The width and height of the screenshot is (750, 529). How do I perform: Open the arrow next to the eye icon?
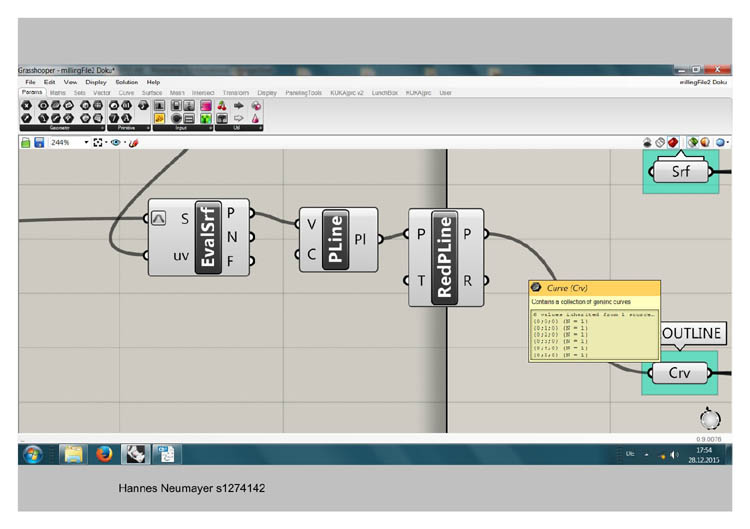coord(124,143)
